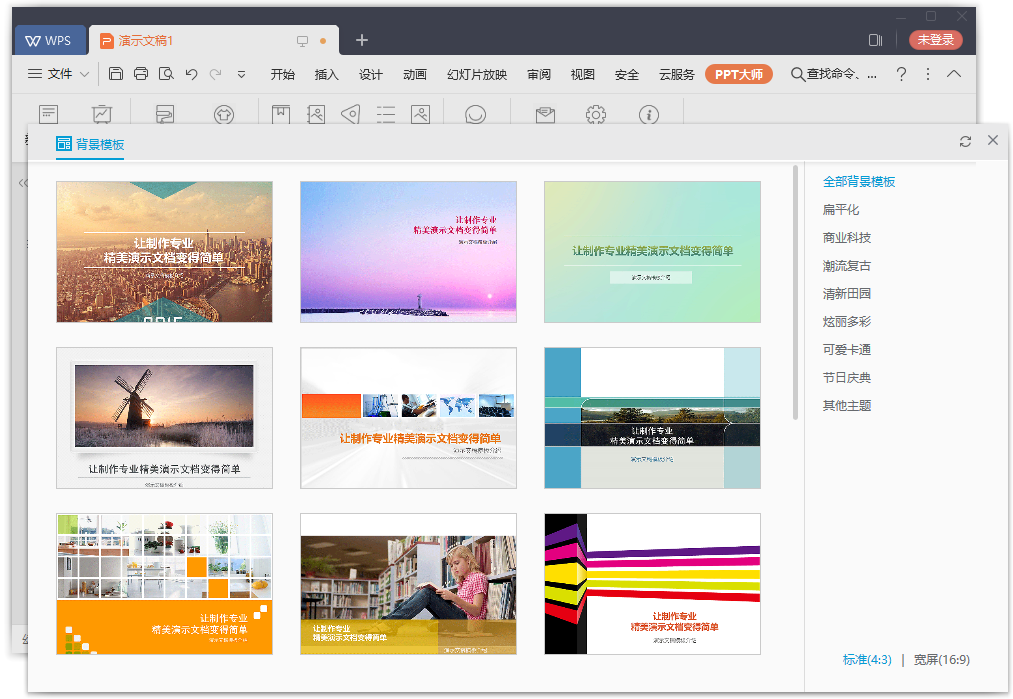Open the 插入 ribbon tab
Screen dimensions: 1013x699
(327, 74)
